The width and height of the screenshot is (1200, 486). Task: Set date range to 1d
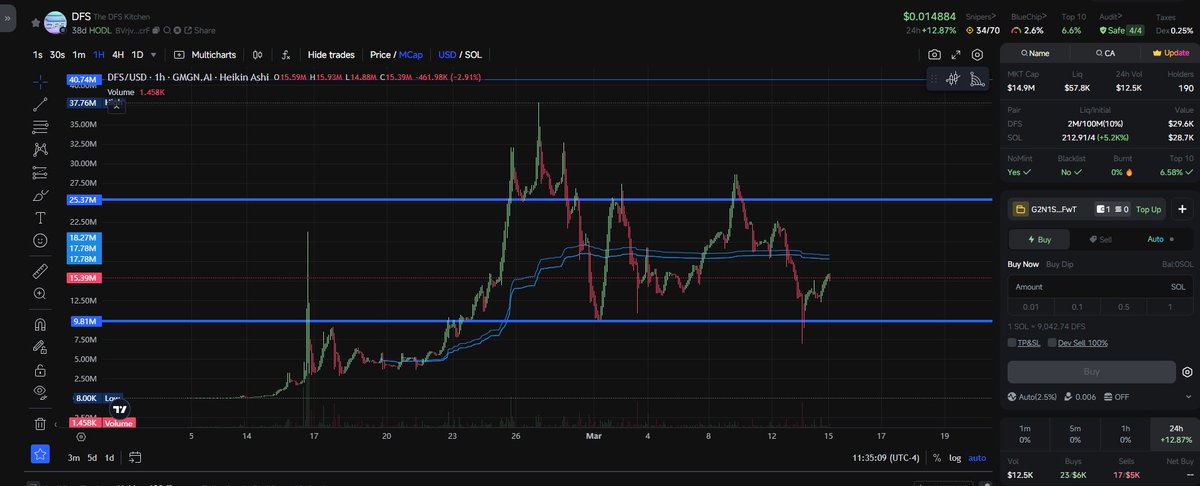[x=110, y=458]
